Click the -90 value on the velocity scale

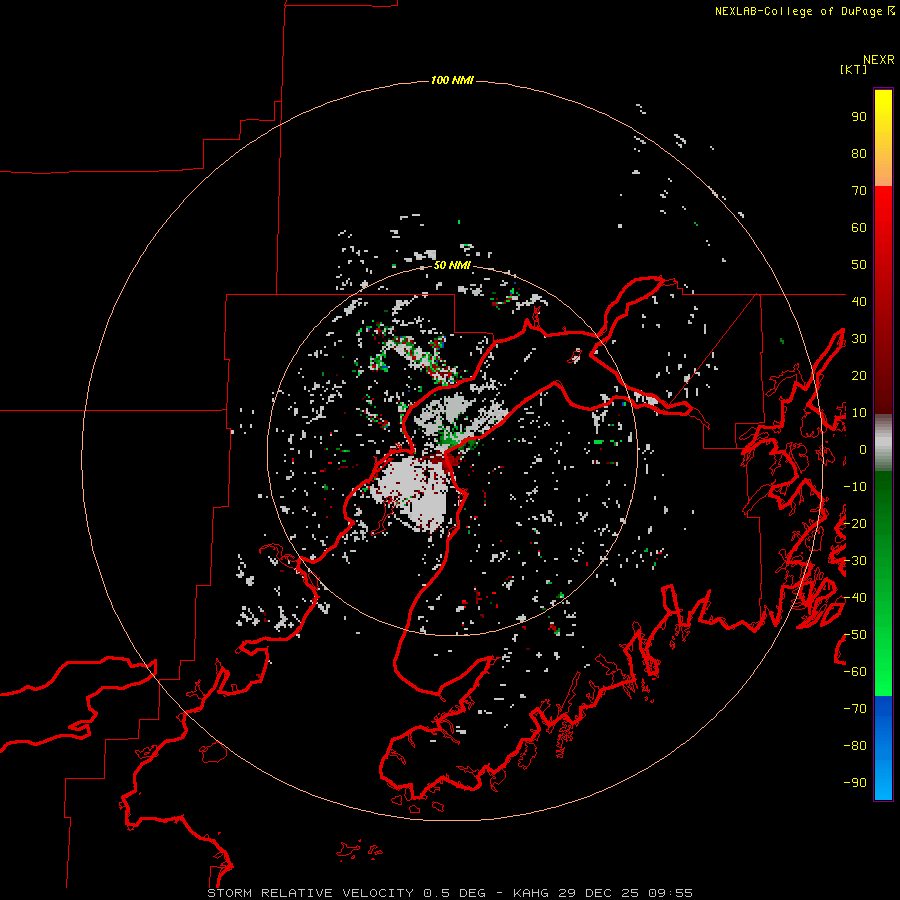tap(855, 783)
